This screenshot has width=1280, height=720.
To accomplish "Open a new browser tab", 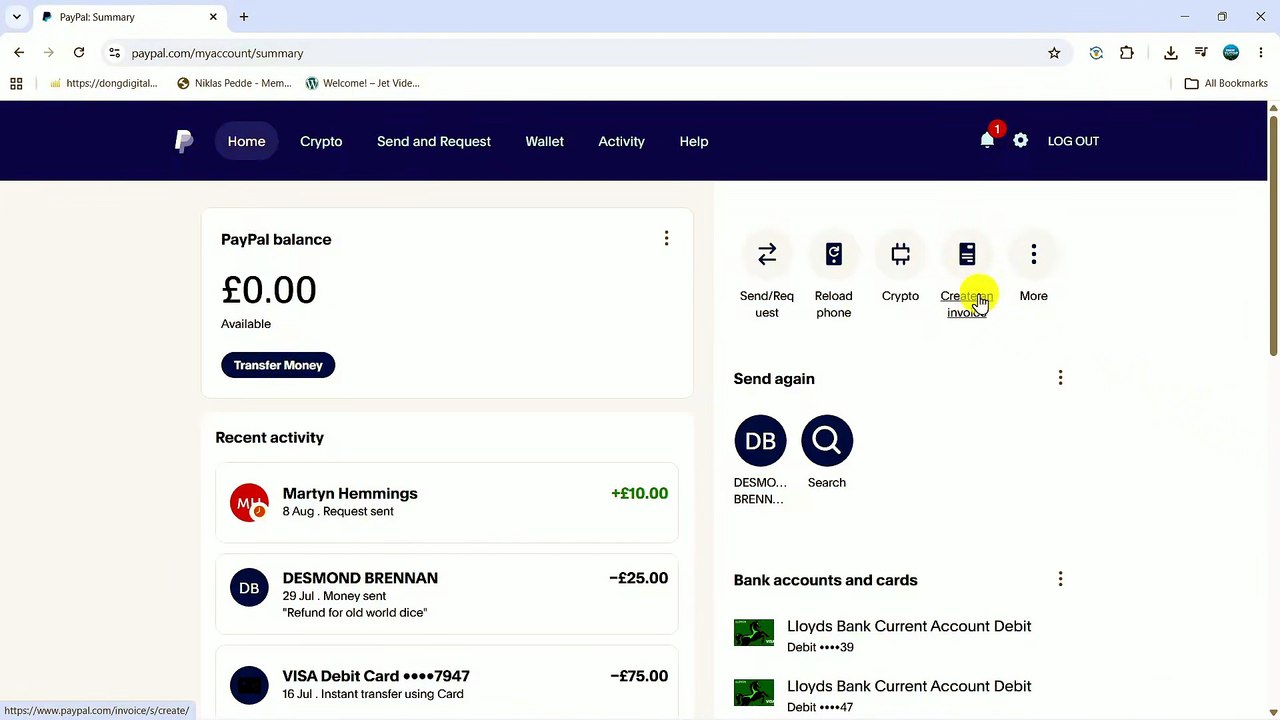I will [244, 17].
